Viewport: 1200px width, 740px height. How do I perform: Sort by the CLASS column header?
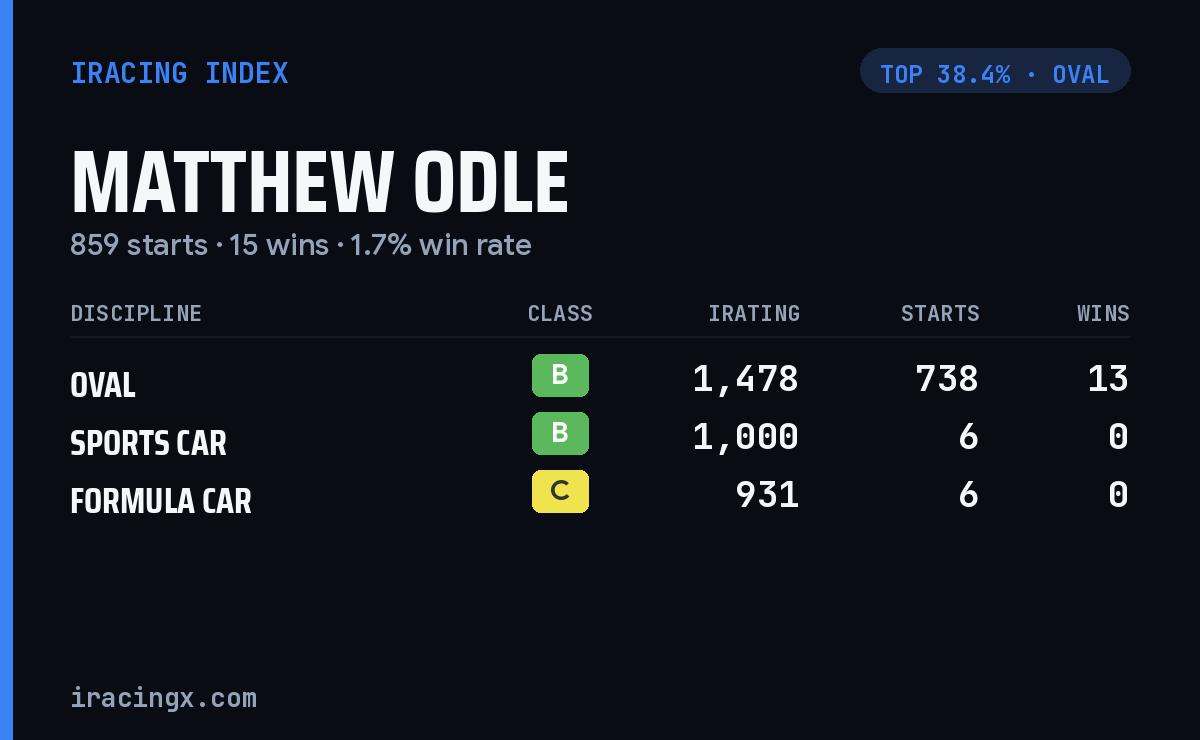[560, 314]
